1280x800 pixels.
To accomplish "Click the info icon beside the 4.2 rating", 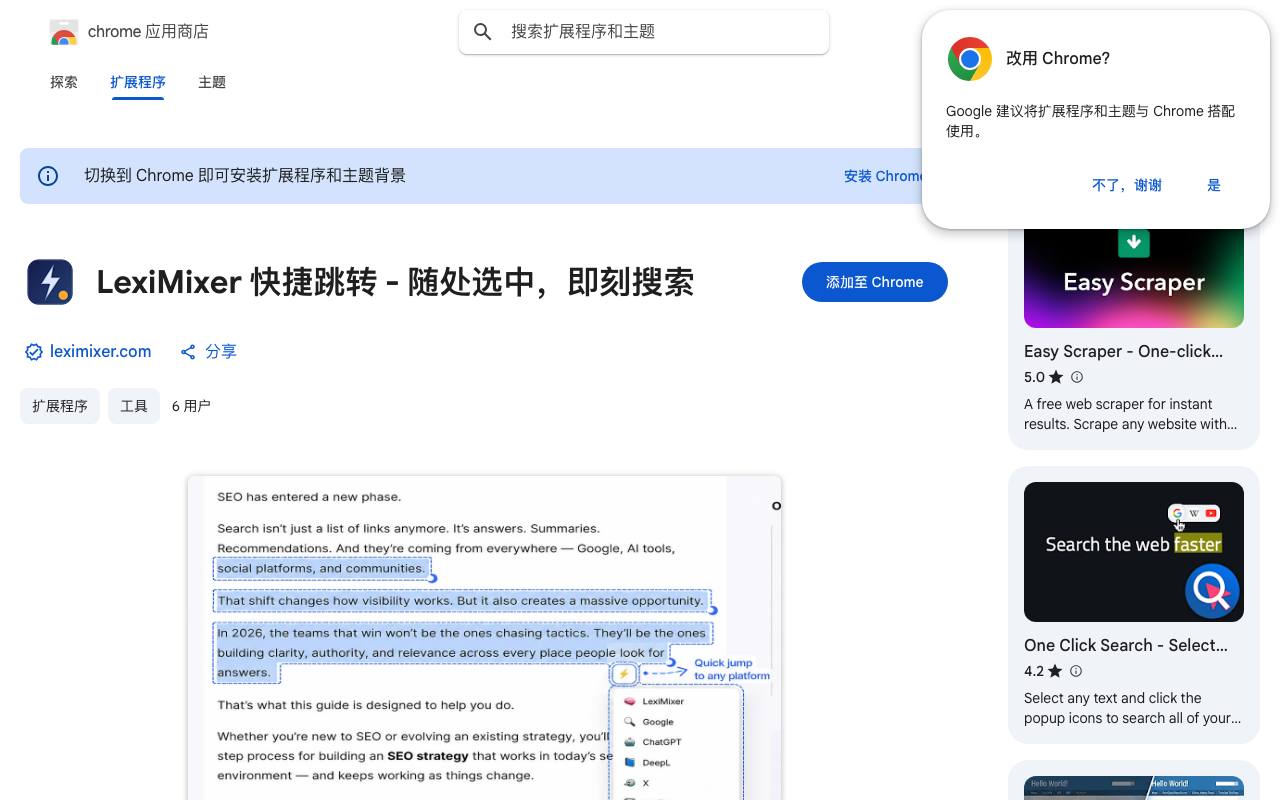I will point(1076,671).
